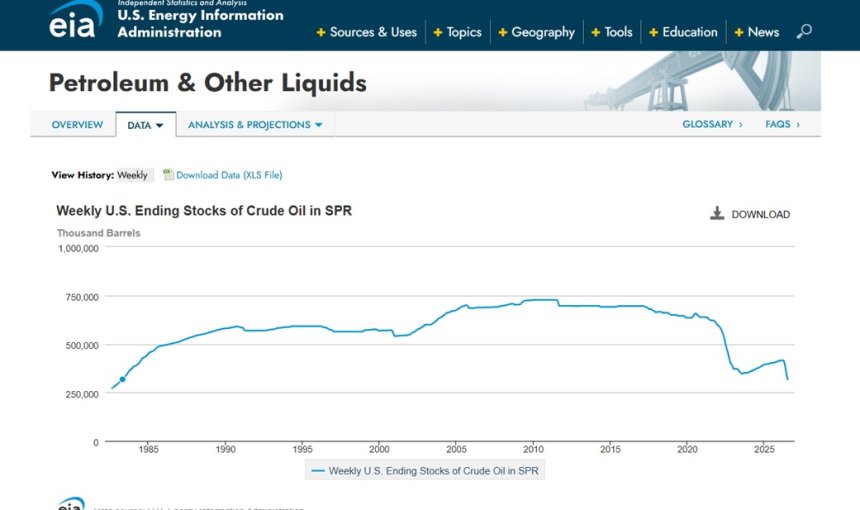The width and height of the screenshot is (860, 510).
Task: Click the plus icon beside News
Action: [x=739, y=33]
